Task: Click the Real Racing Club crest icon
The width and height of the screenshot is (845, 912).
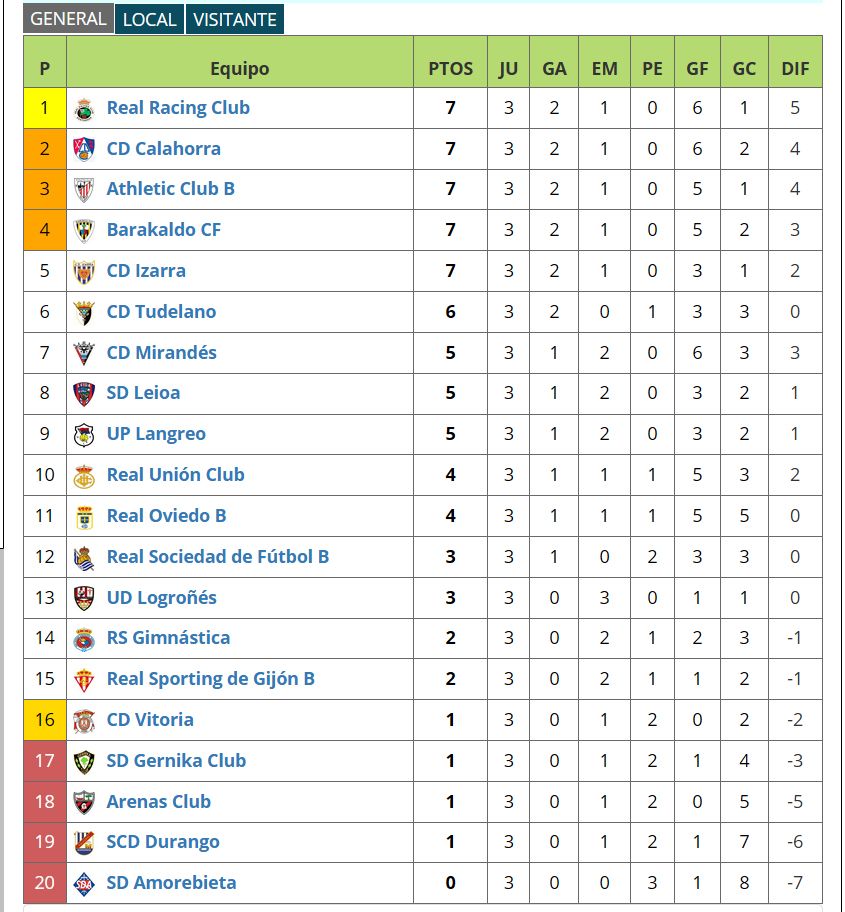Action: [84, 108]
